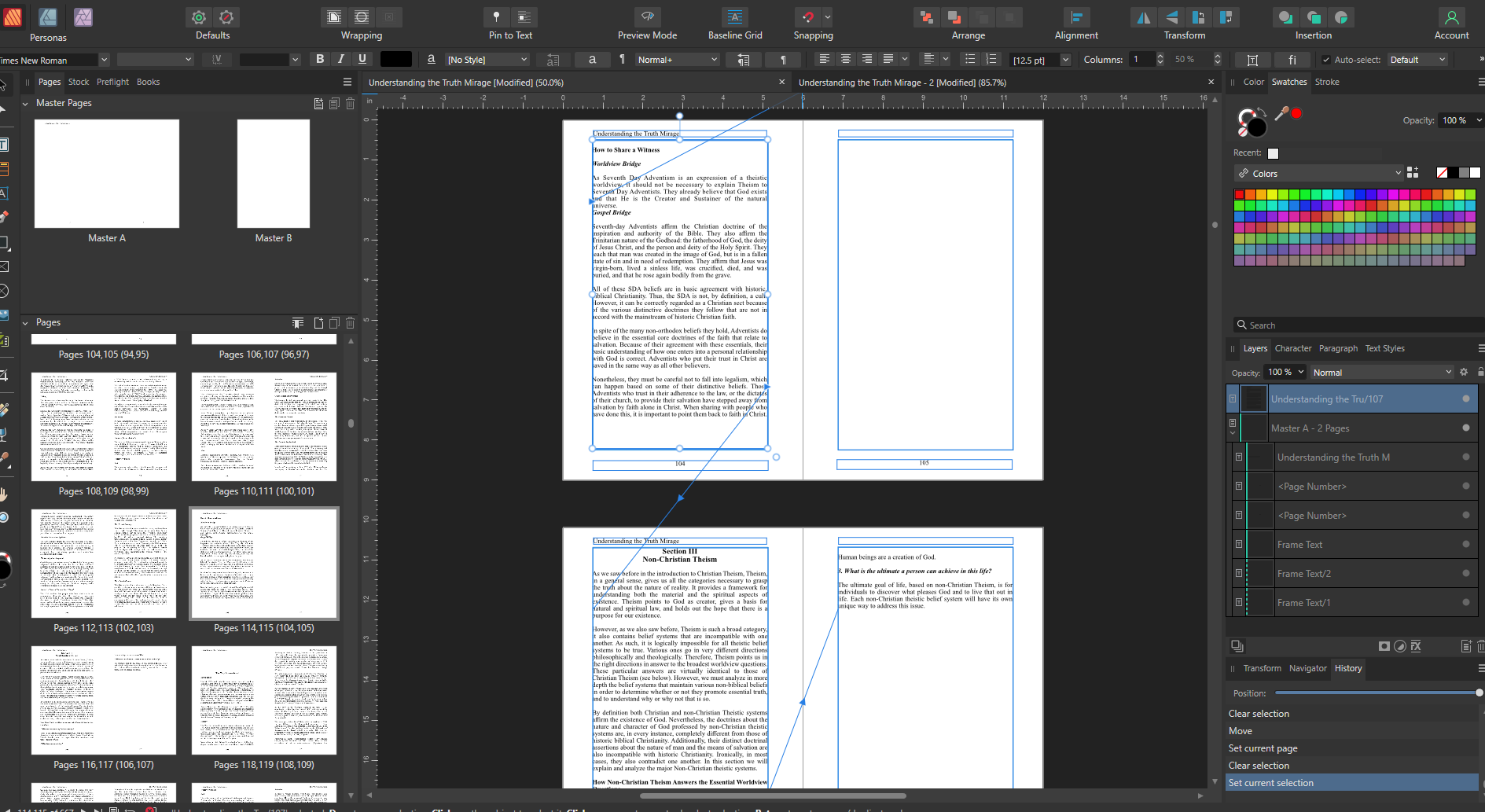
Task: Click the Insert Inside selection icon
Action: pos(1341,17)
